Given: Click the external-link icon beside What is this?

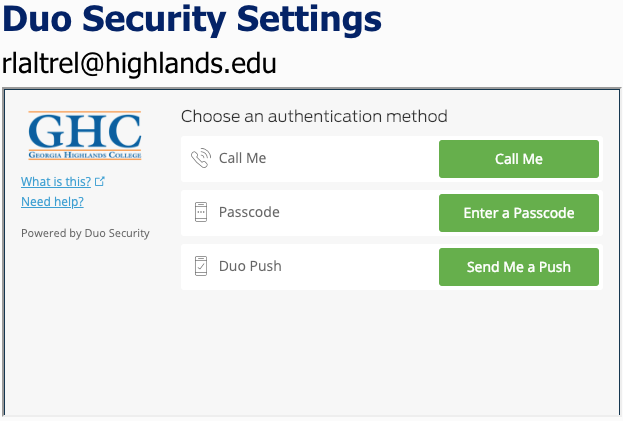Looking at the screenshot, I should [x=100, y=182].
